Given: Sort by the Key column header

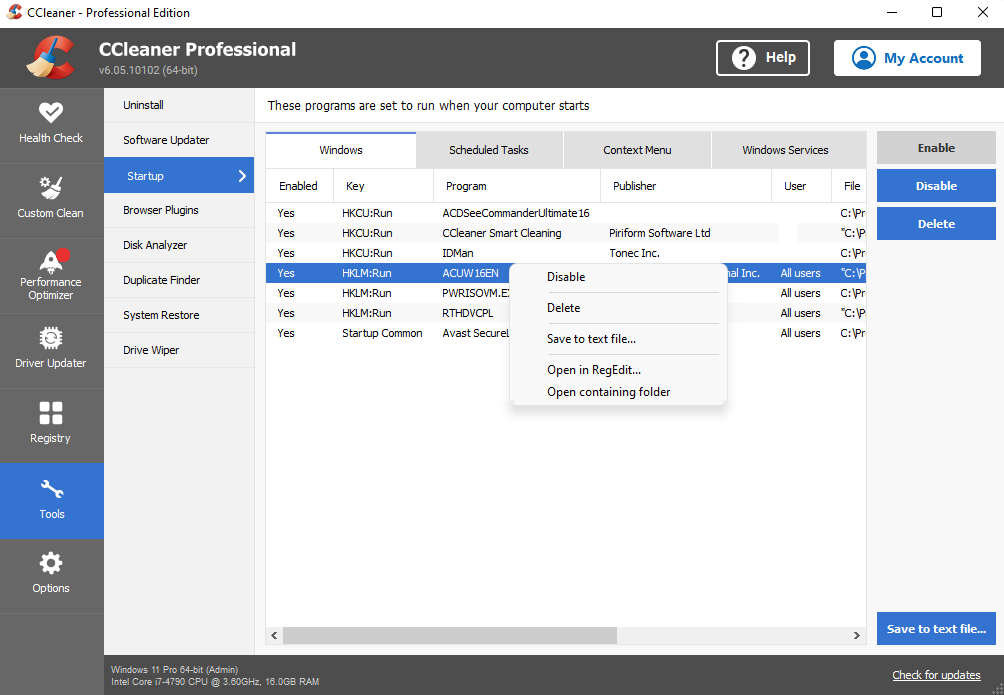Looking at the screenshot, I should click(x=384, y=186).
